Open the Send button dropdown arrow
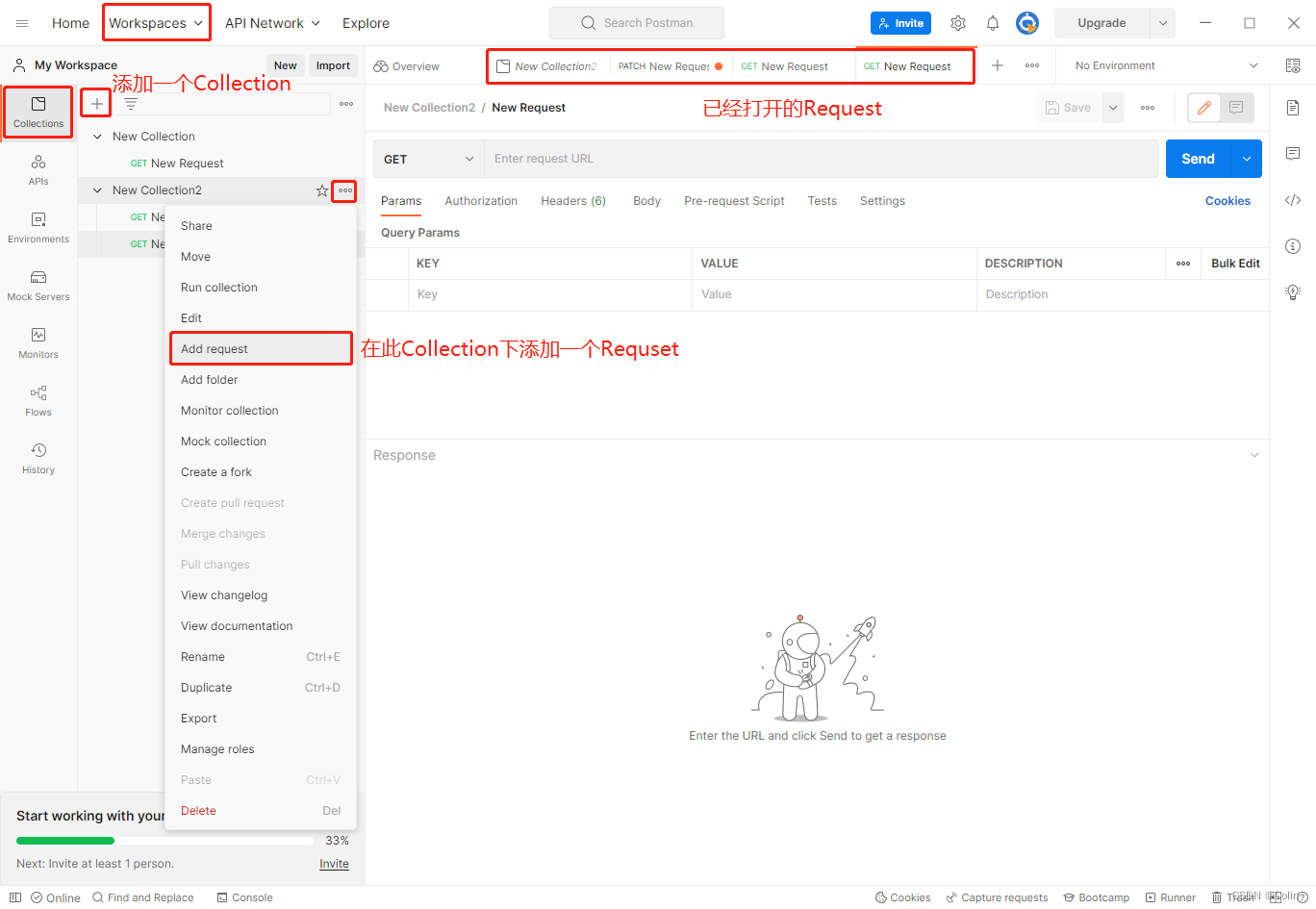Image resolution: width=1316 pixels, height=909 pixels. [x=1247, y=159]
